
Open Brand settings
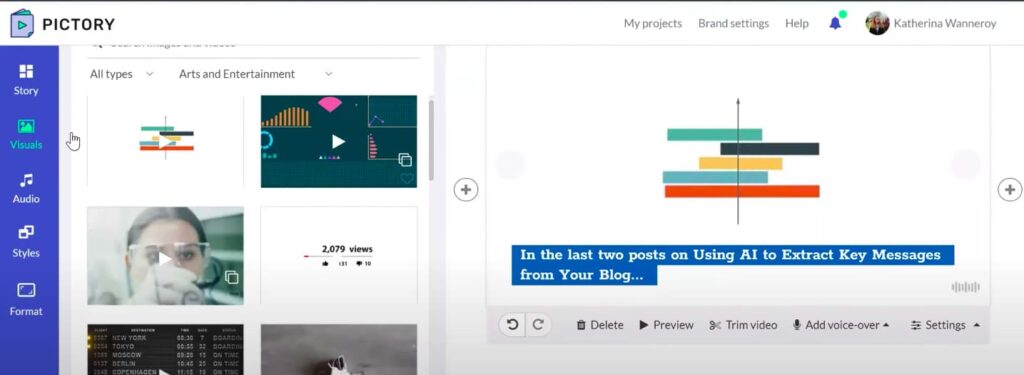pyautogui.click(x=733, y=24)
